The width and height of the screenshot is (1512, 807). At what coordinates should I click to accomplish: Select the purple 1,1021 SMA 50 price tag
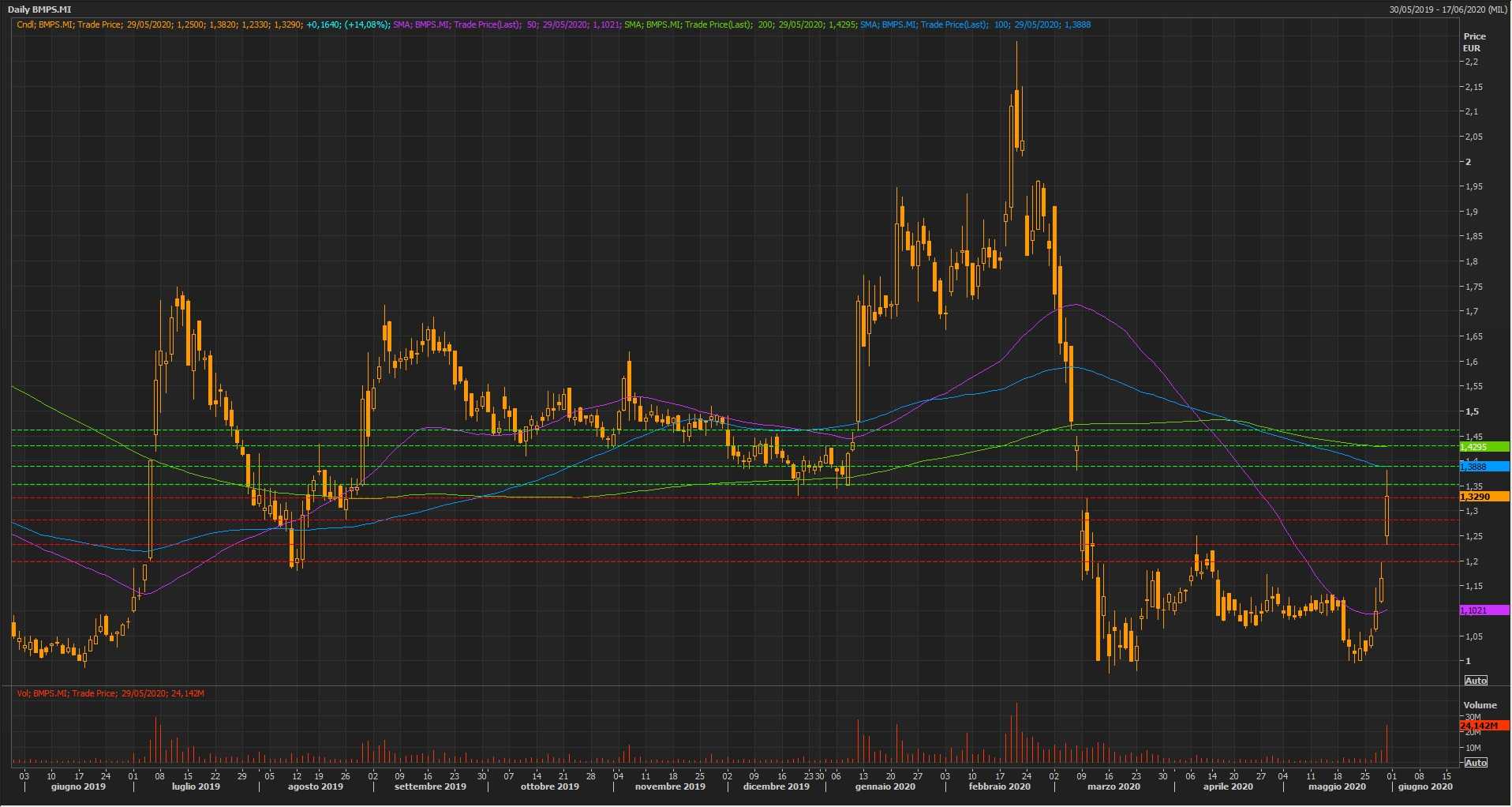[x=1483, y=610]
